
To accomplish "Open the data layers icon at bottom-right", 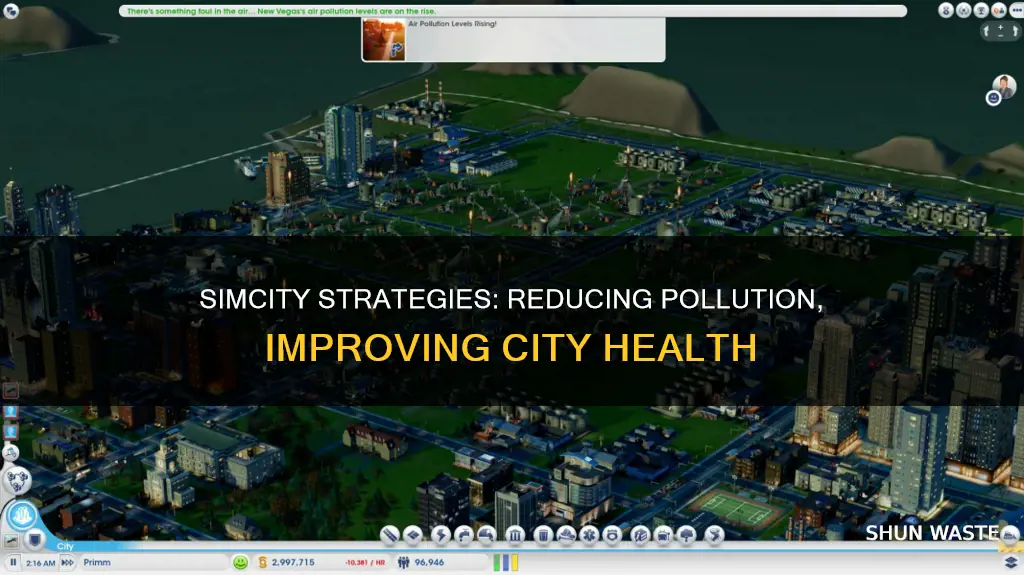I will 1011,563.
